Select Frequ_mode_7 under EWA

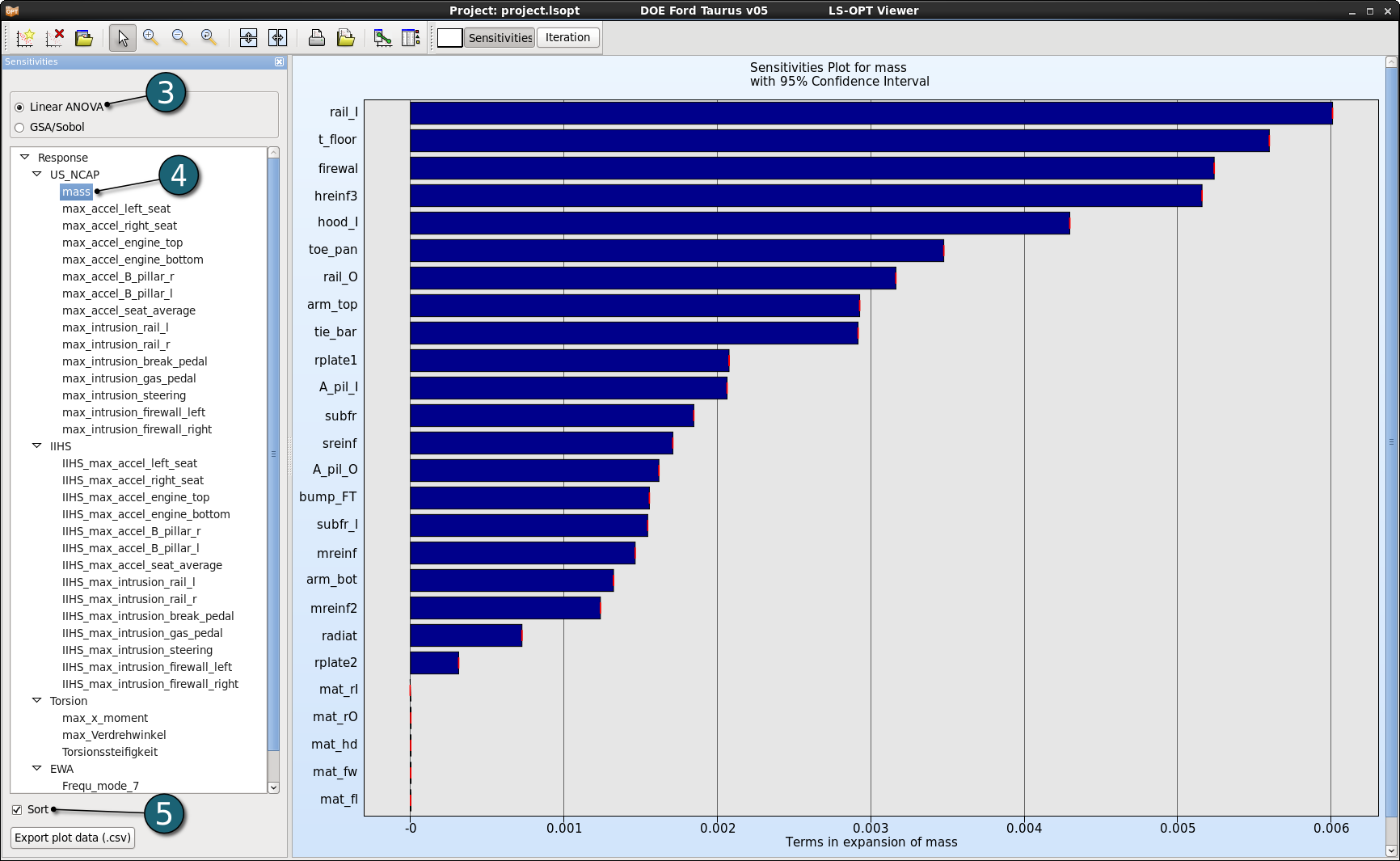[x=100, y=786]
